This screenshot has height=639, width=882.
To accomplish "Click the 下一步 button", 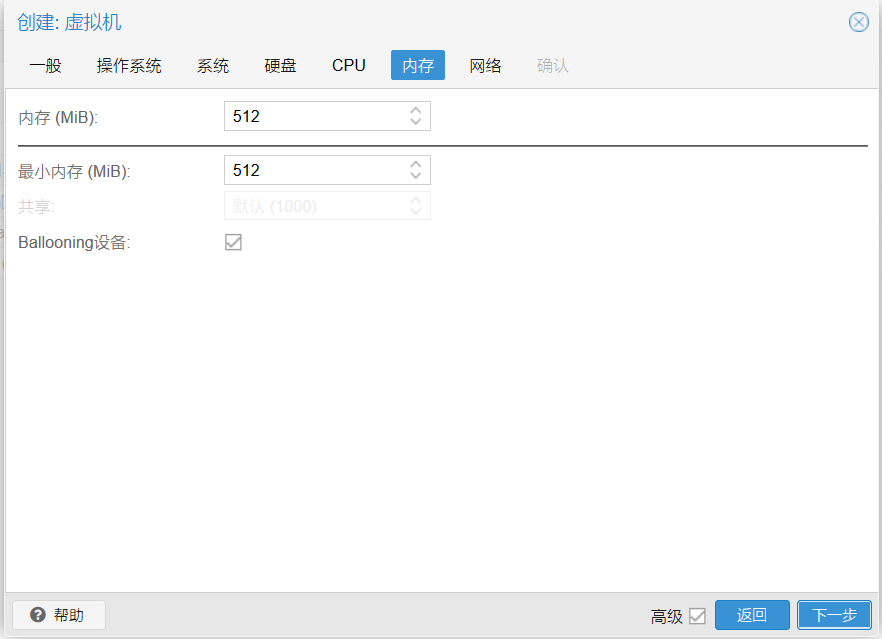I will point(834,615).
